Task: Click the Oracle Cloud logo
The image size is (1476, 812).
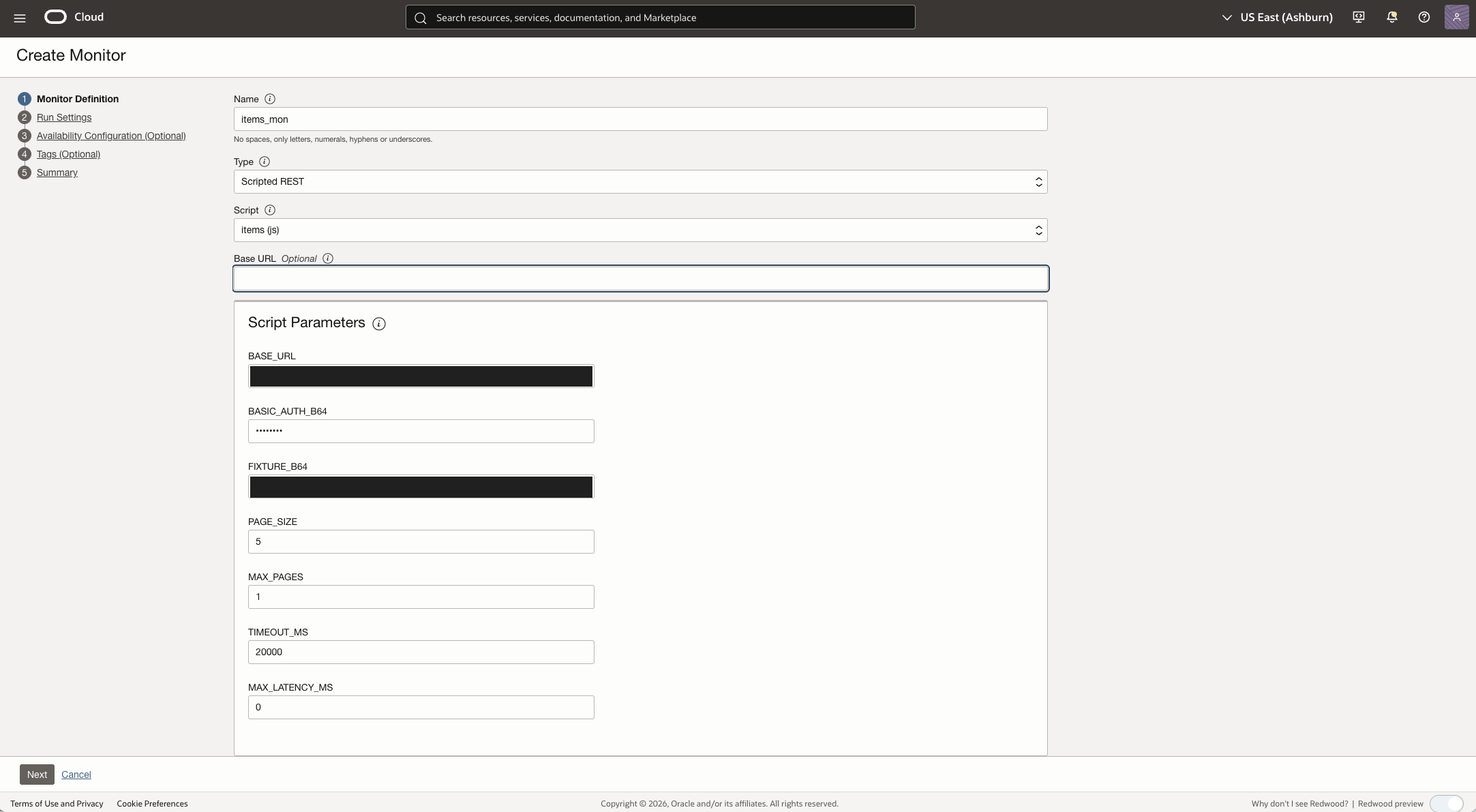Action: [74, 17]
